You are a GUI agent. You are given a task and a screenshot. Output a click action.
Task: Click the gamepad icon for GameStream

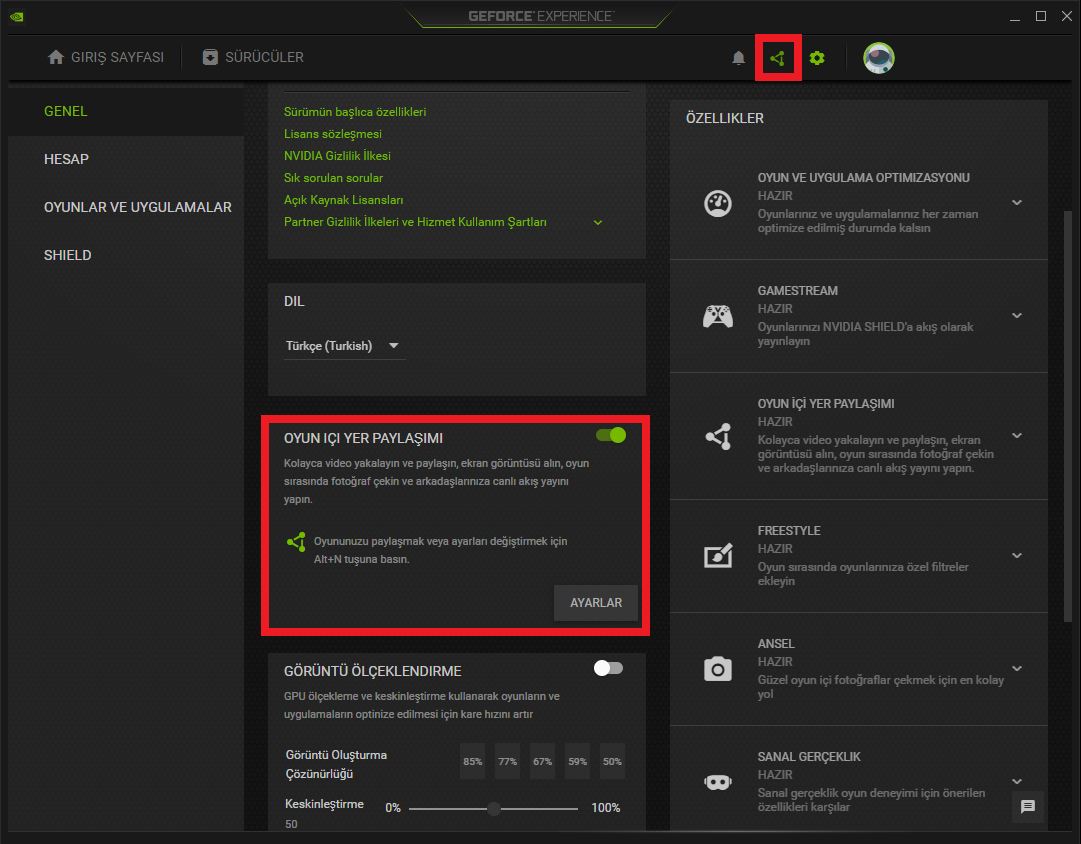coord(718,316)
